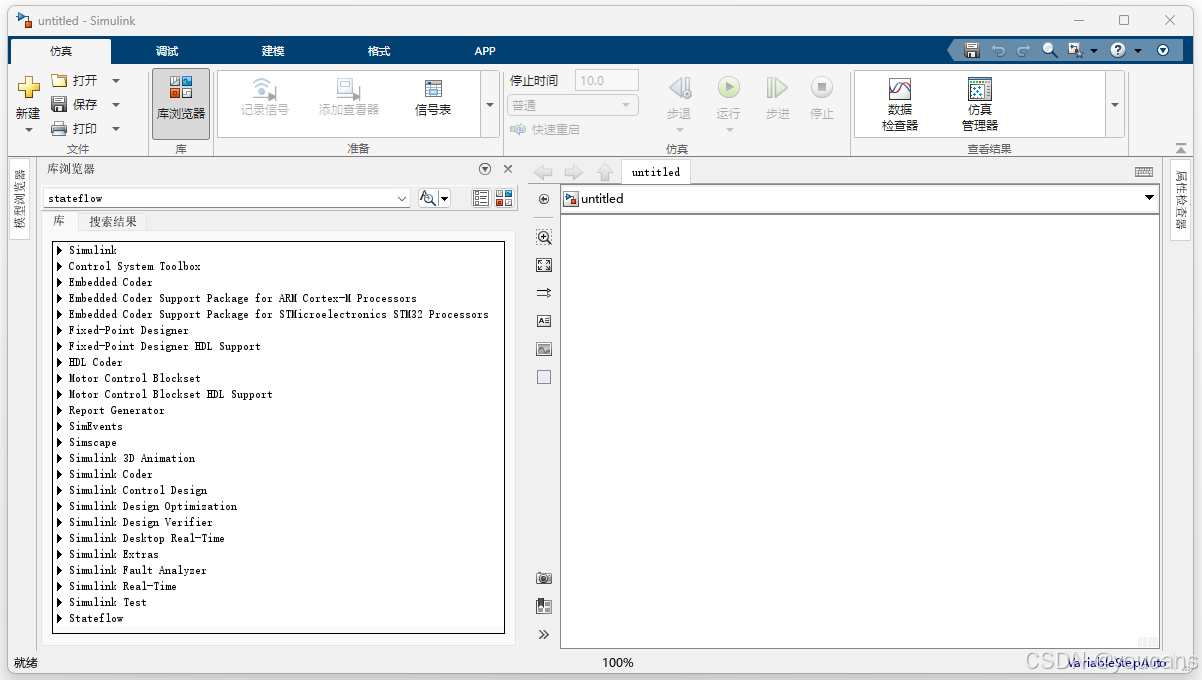Image resolution: width=1202 pixels, height=680 pixels.
Task: Expand the 准备 gallery dropdown arrow
Action: tap(490, 104)
